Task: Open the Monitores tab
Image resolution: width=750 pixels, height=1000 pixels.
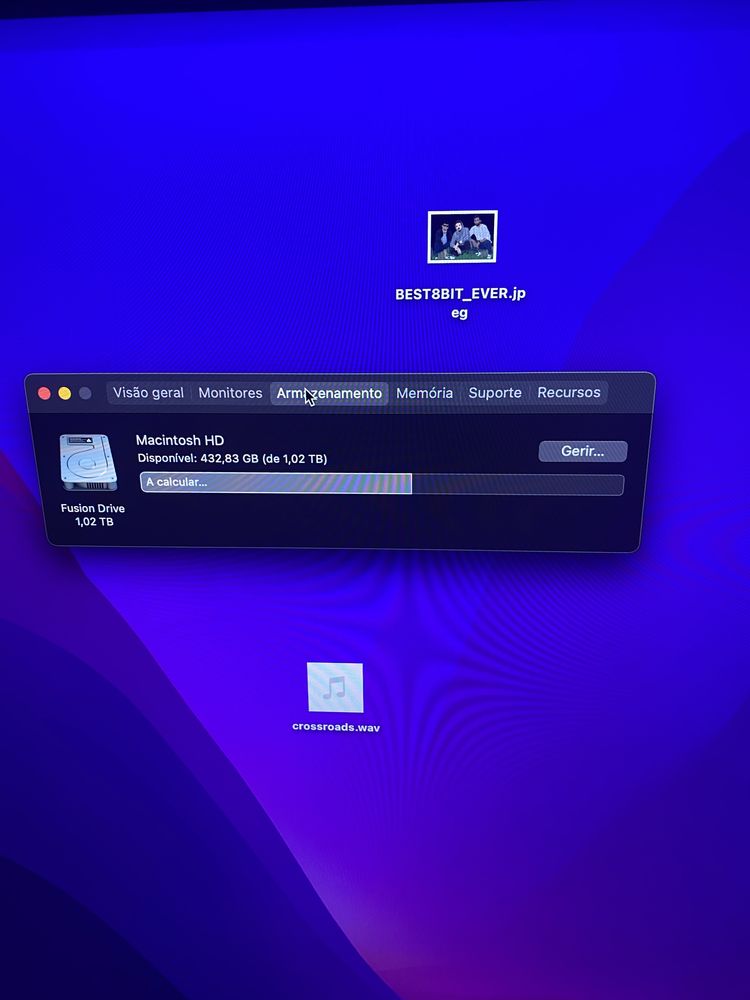Action: tap(230, 393)
